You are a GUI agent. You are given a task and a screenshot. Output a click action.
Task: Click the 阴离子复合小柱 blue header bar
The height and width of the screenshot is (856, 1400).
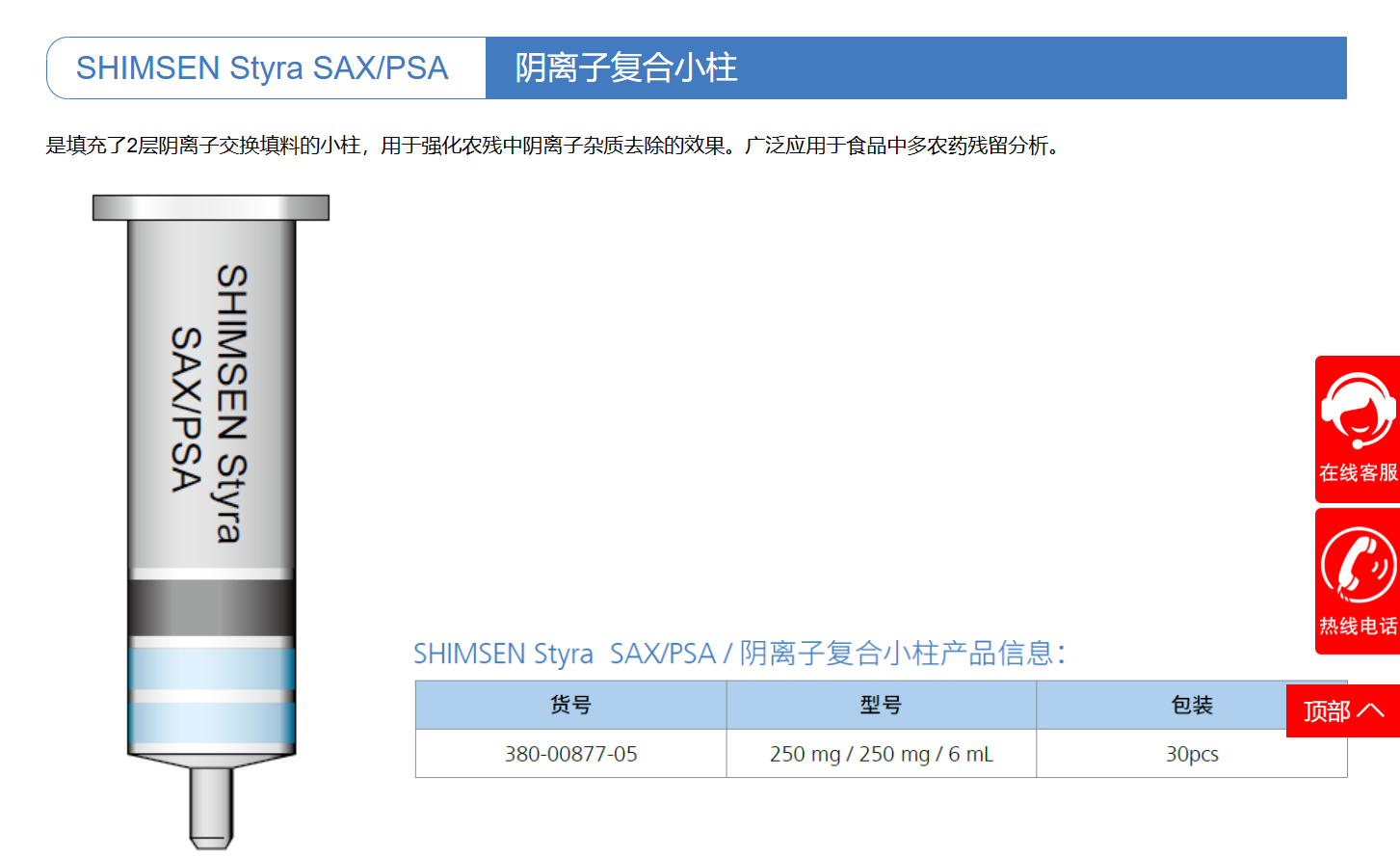click(x=915, y=68)
